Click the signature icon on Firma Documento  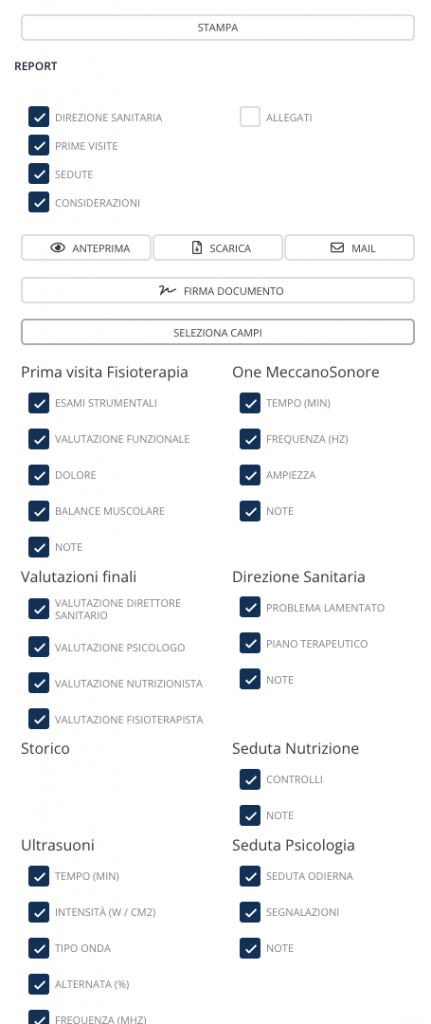pos(167,291)
